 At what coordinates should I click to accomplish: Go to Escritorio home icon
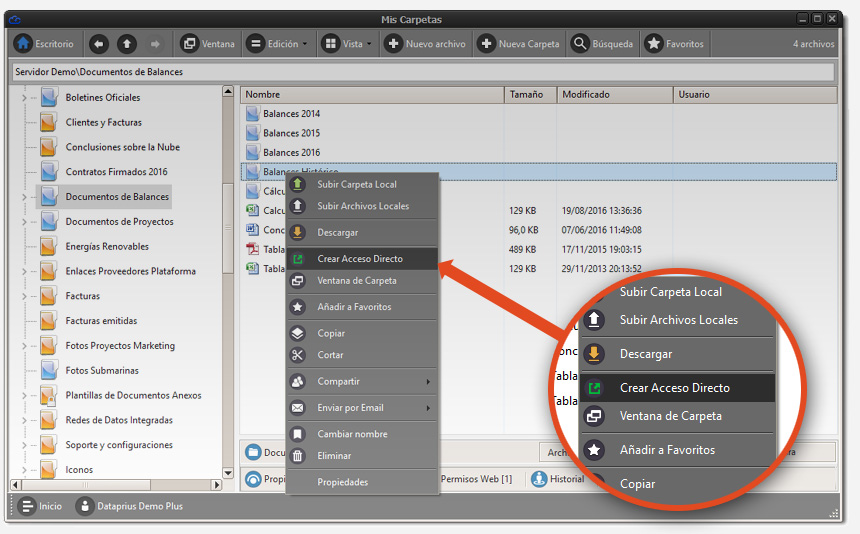[x=23, y=43]
